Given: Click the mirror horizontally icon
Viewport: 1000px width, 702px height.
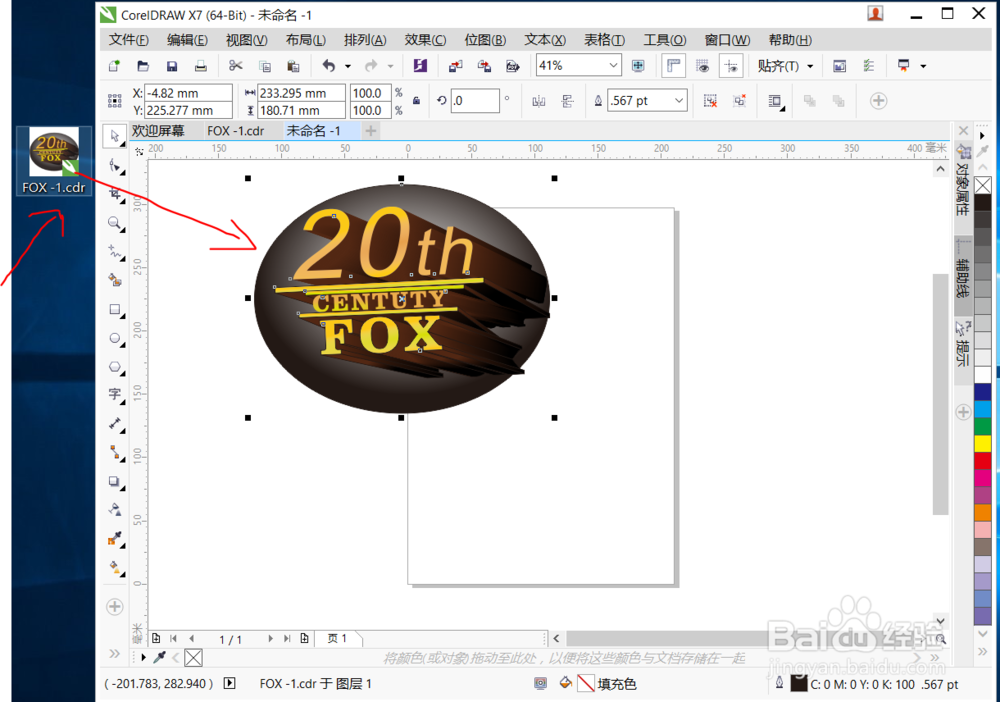Looking at the screenshot, I should (539, 101).
